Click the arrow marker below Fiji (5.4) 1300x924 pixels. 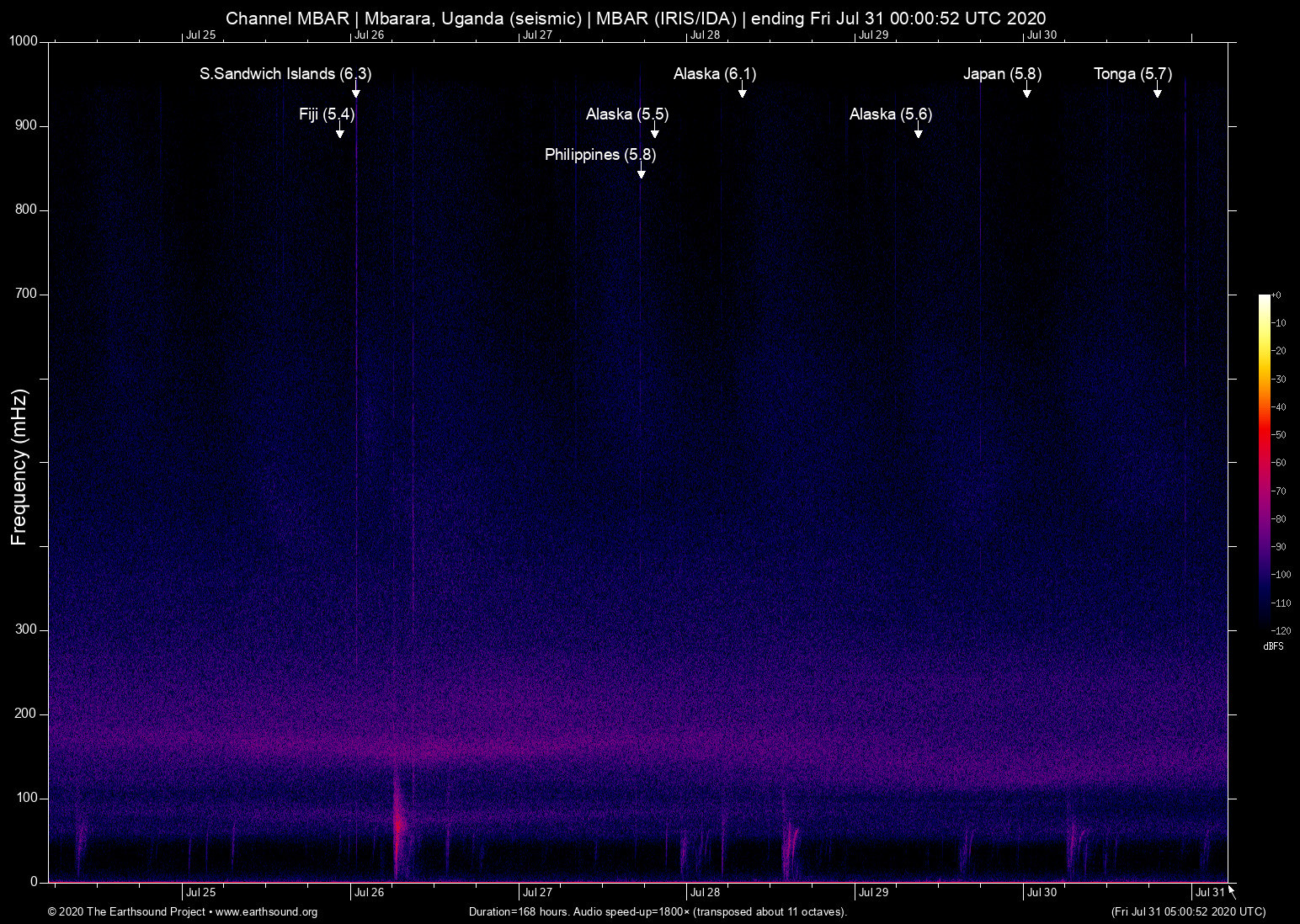coord(340,130)
